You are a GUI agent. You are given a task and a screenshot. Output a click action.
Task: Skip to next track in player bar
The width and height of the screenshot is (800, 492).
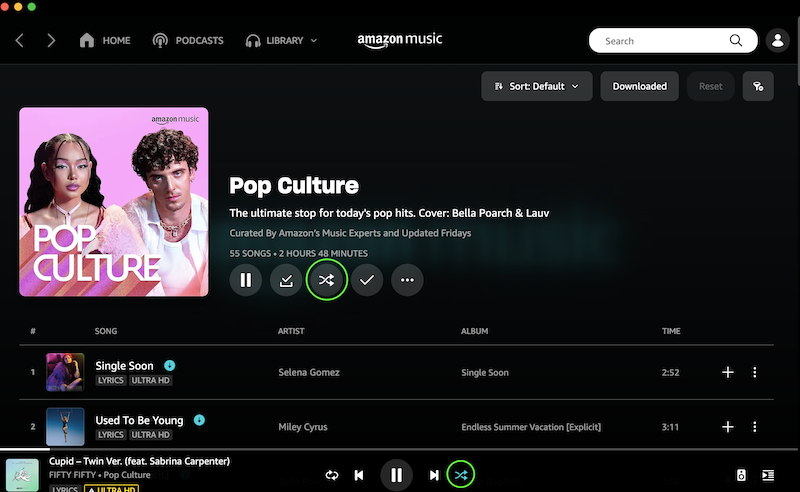pos(434,475)
